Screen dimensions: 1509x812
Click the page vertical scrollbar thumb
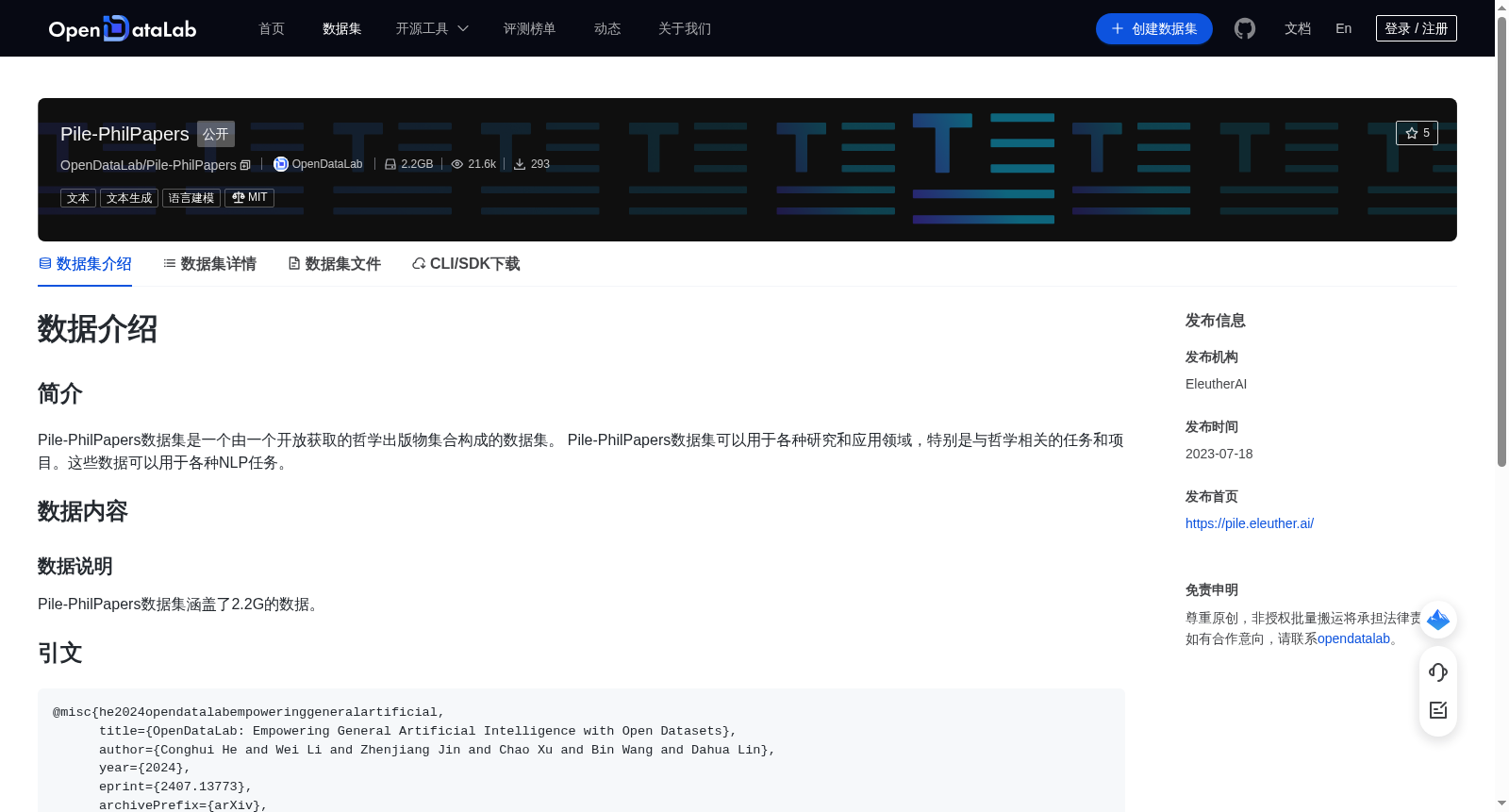click(x=1501, y=240)
